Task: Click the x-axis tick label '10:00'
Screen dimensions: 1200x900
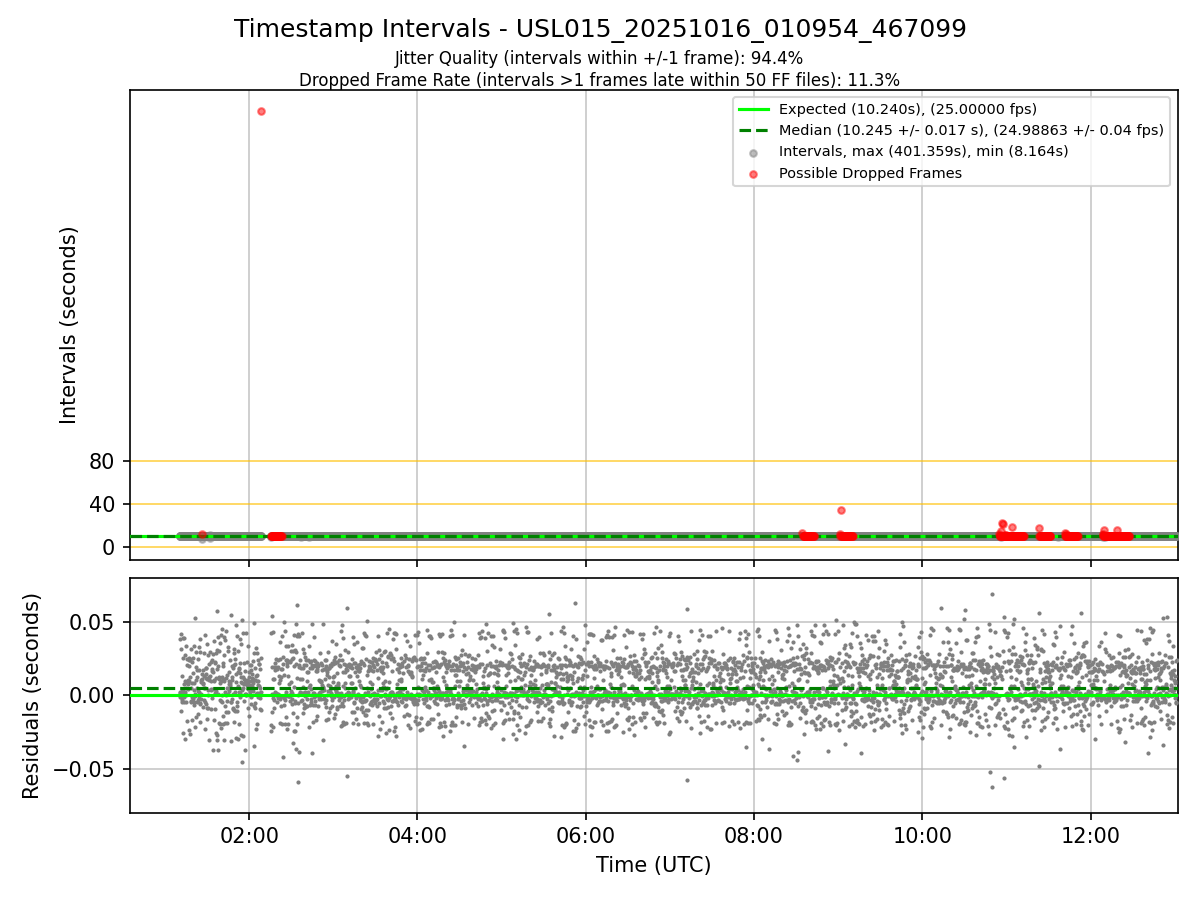Action: [922, 834]
